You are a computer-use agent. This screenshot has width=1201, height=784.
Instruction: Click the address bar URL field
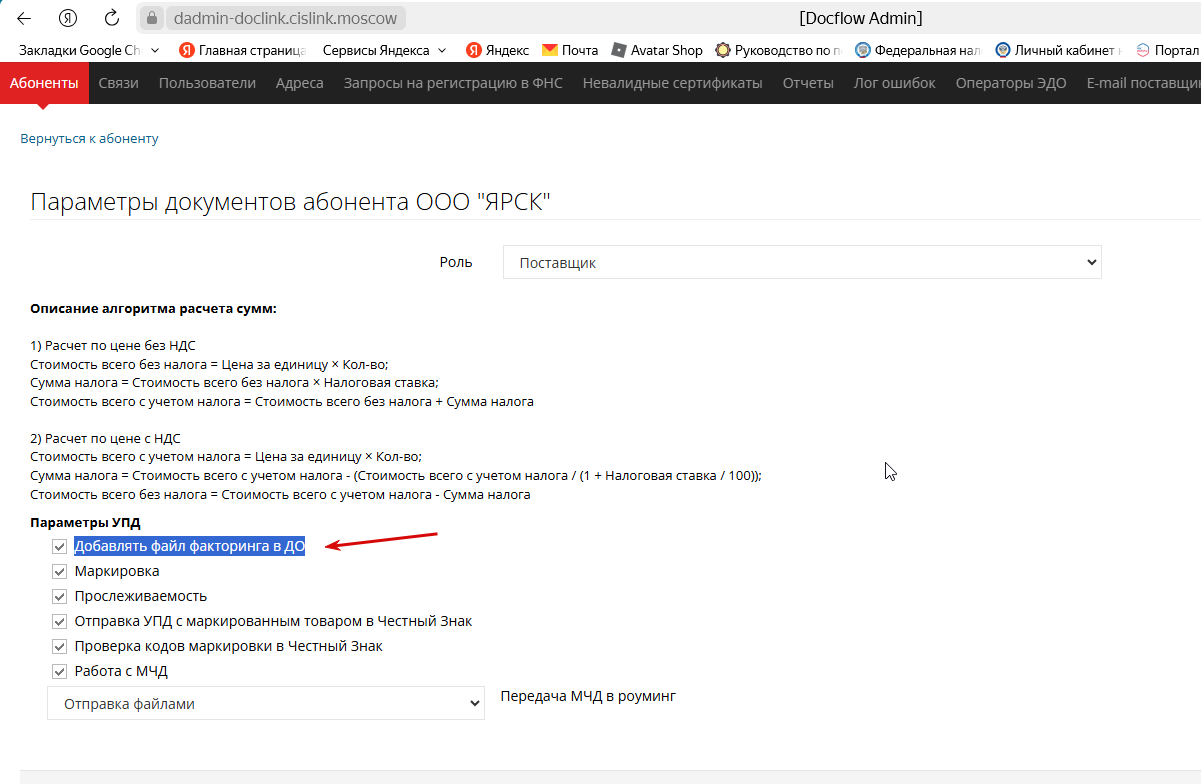tap(284, 18)
